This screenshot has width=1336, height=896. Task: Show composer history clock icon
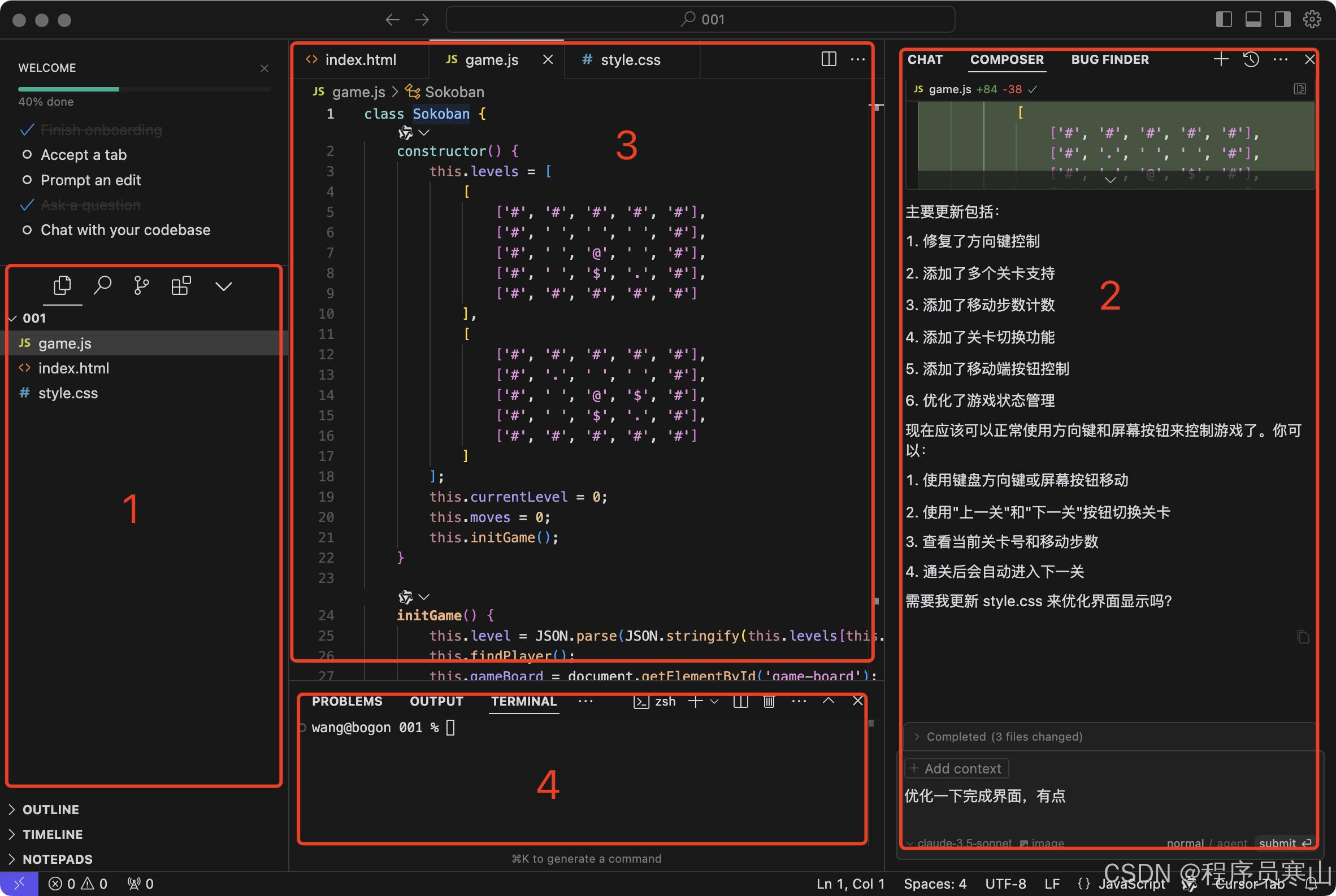pos(1250,59)
